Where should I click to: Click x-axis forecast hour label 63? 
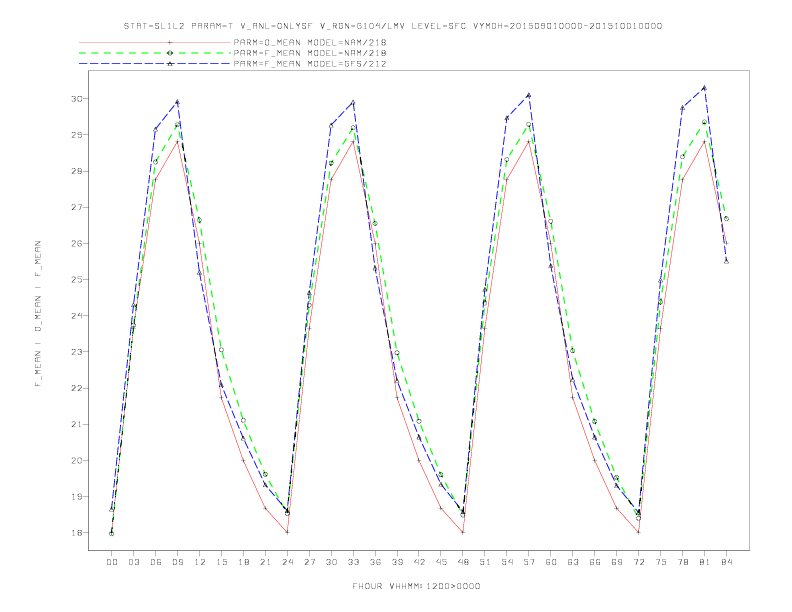[573, 562]
